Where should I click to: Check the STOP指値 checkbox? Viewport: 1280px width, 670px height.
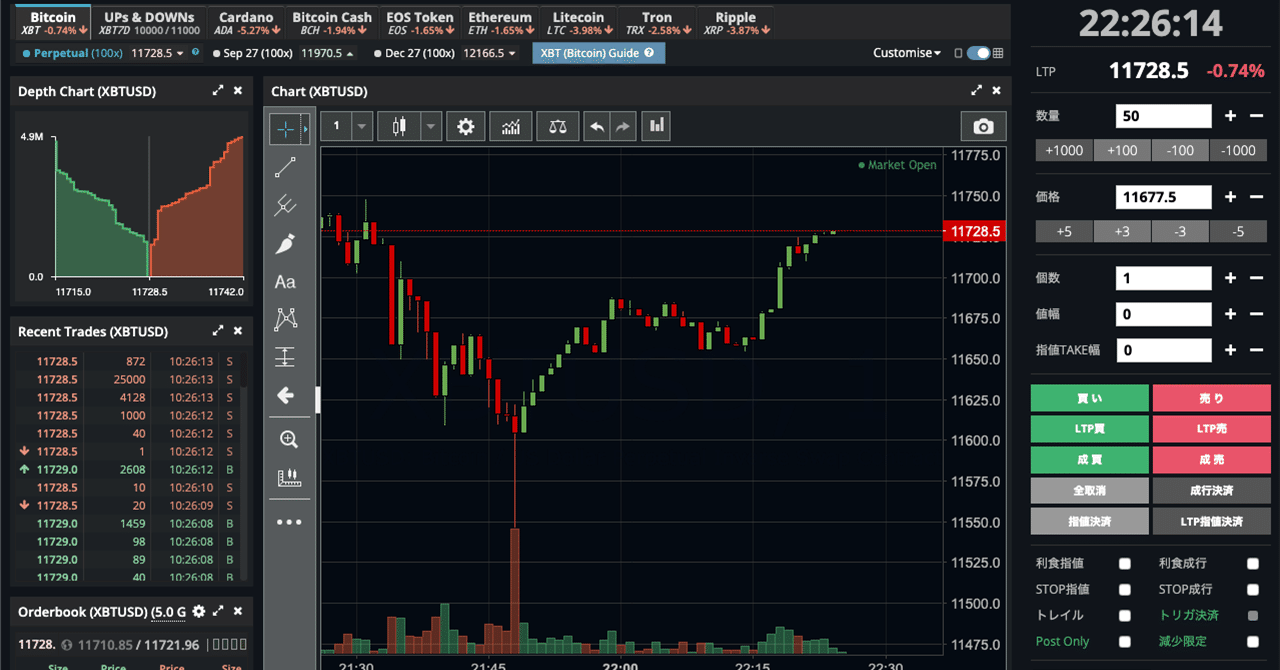[1125, 590]
